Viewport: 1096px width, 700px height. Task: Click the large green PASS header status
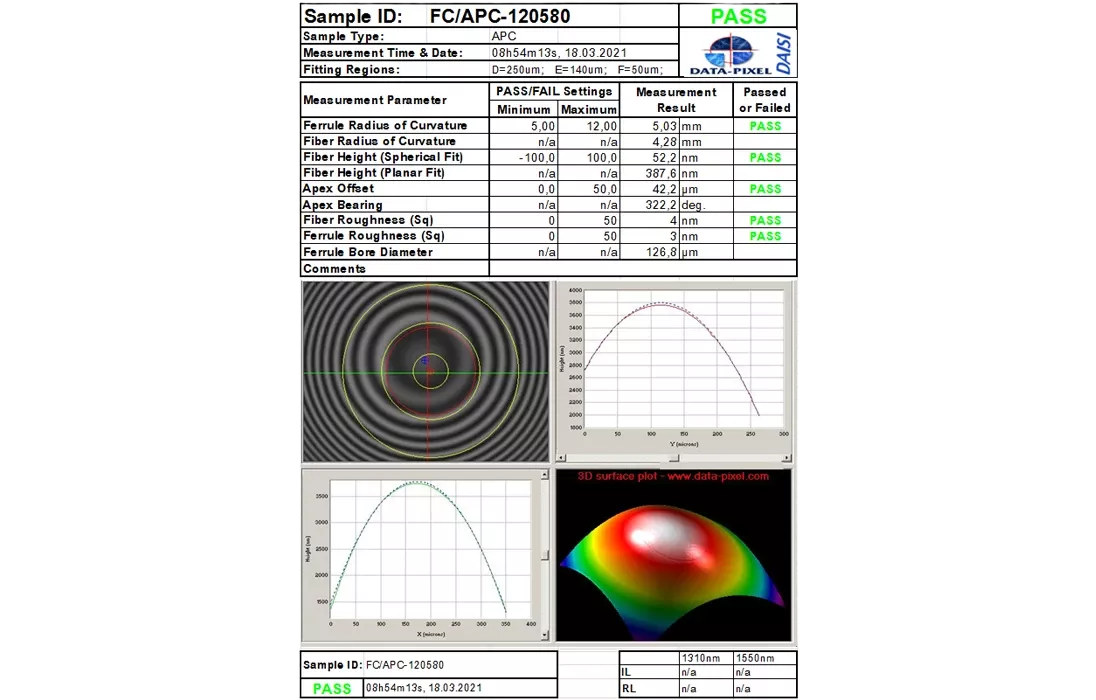738,16
